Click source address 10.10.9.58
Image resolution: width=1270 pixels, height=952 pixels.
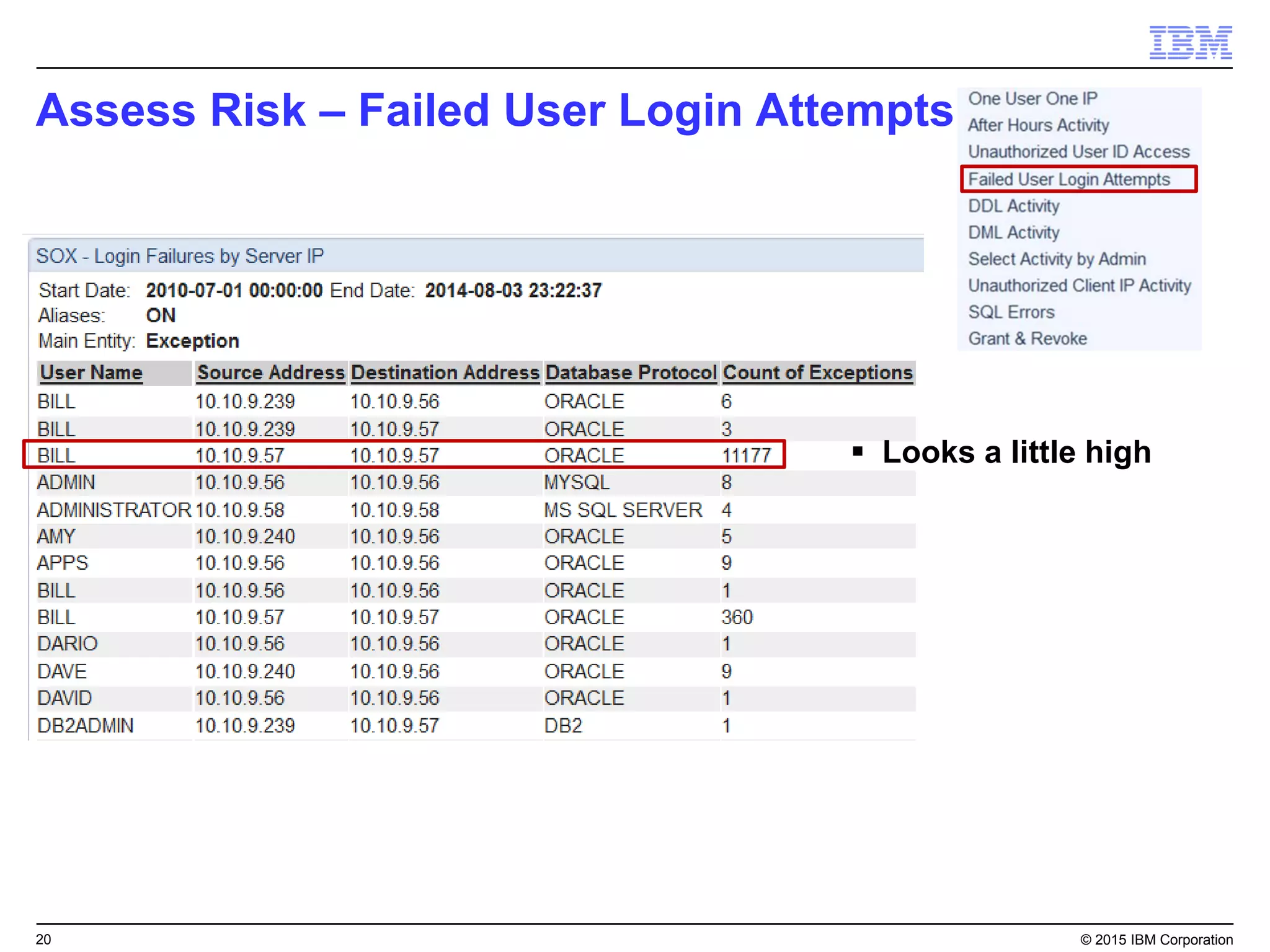click(240, 510)
